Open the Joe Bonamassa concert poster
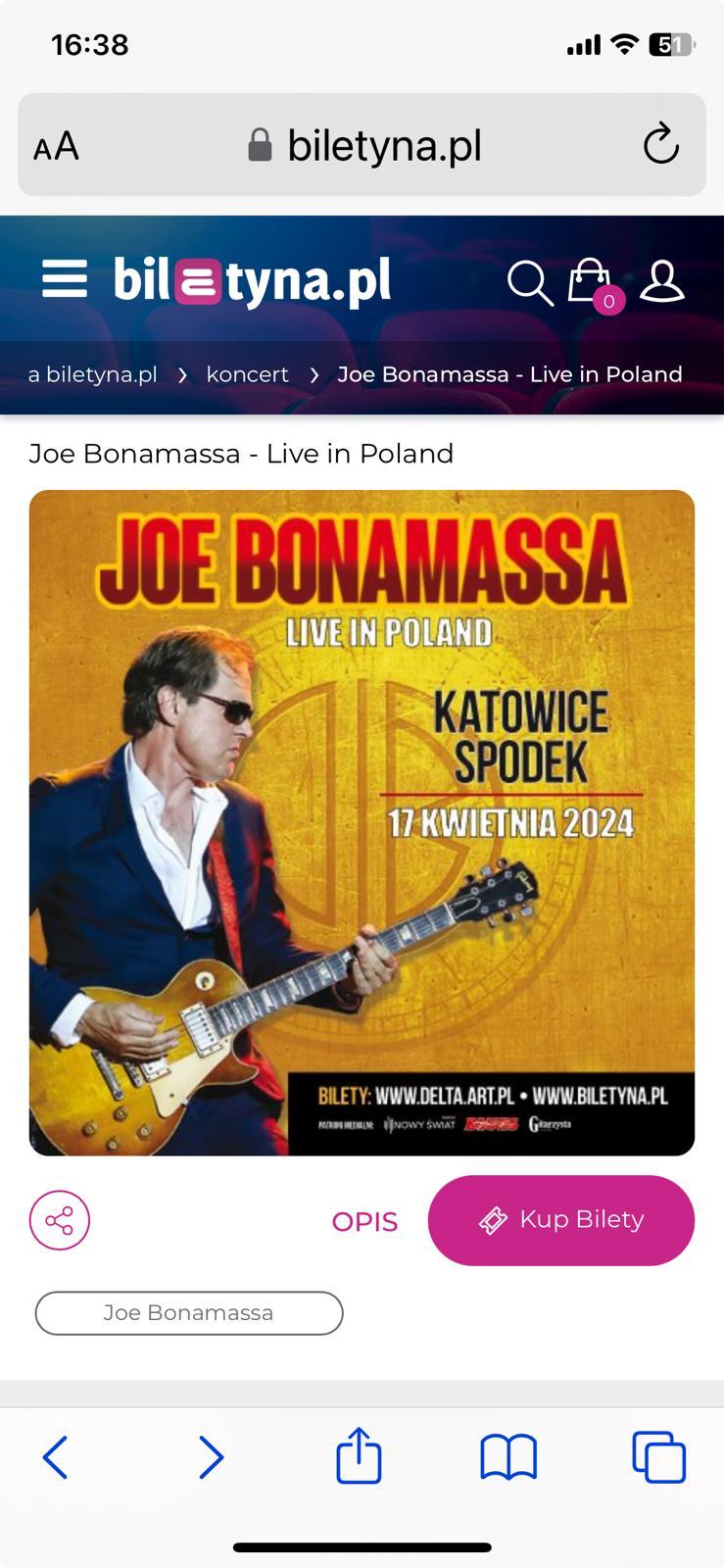Screen dimensions: 724x1568 [362, 823]
